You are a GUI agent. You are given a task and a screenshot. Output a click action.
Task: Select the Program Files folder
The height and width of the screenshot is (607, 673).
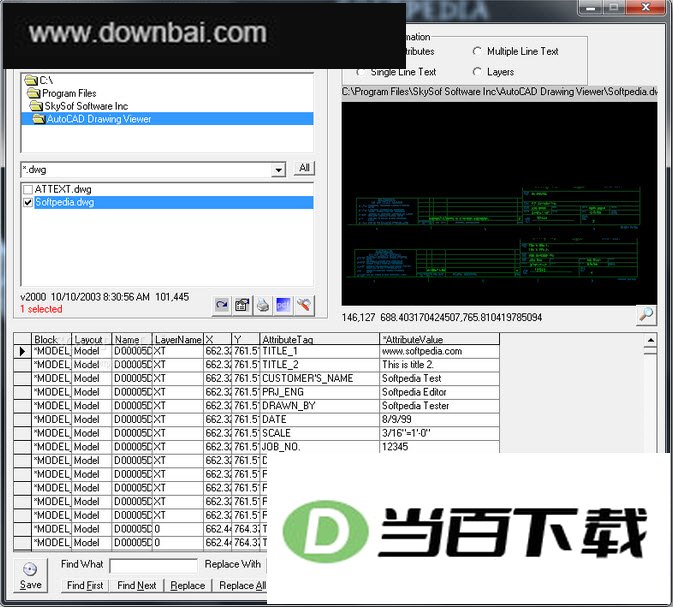coord(62,93)
